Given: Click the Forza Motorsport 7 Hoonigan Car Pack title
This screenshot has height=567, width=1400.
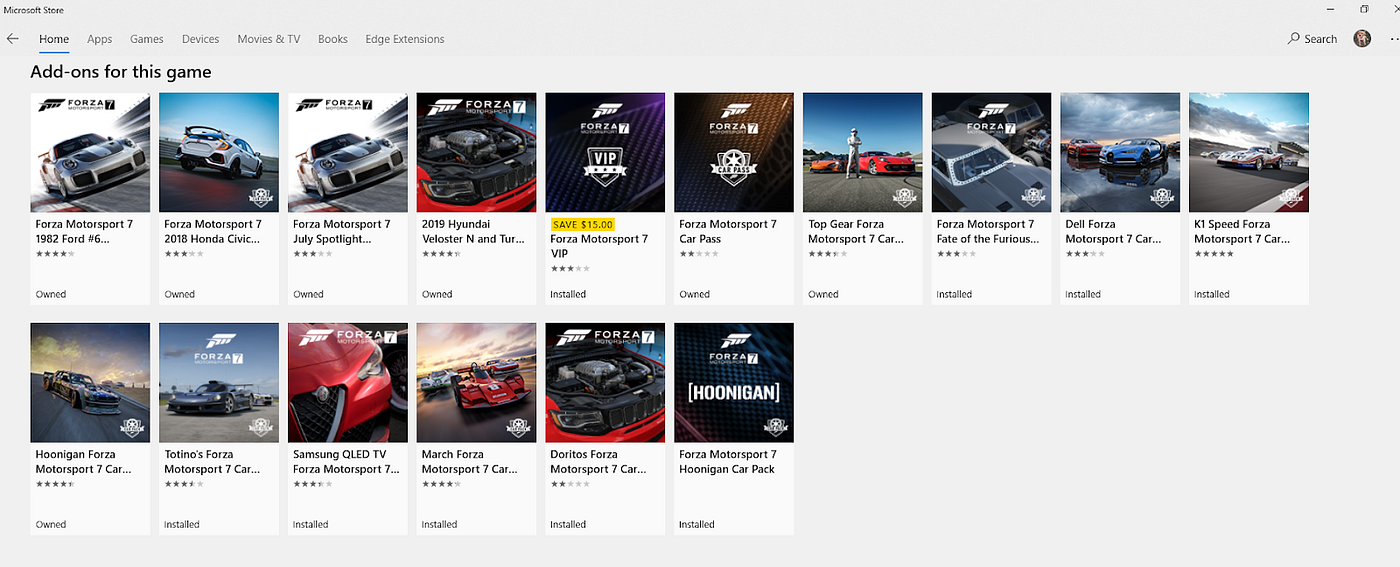Looking at the screenshot, I should pyautogui.click(x=728, y=462).
